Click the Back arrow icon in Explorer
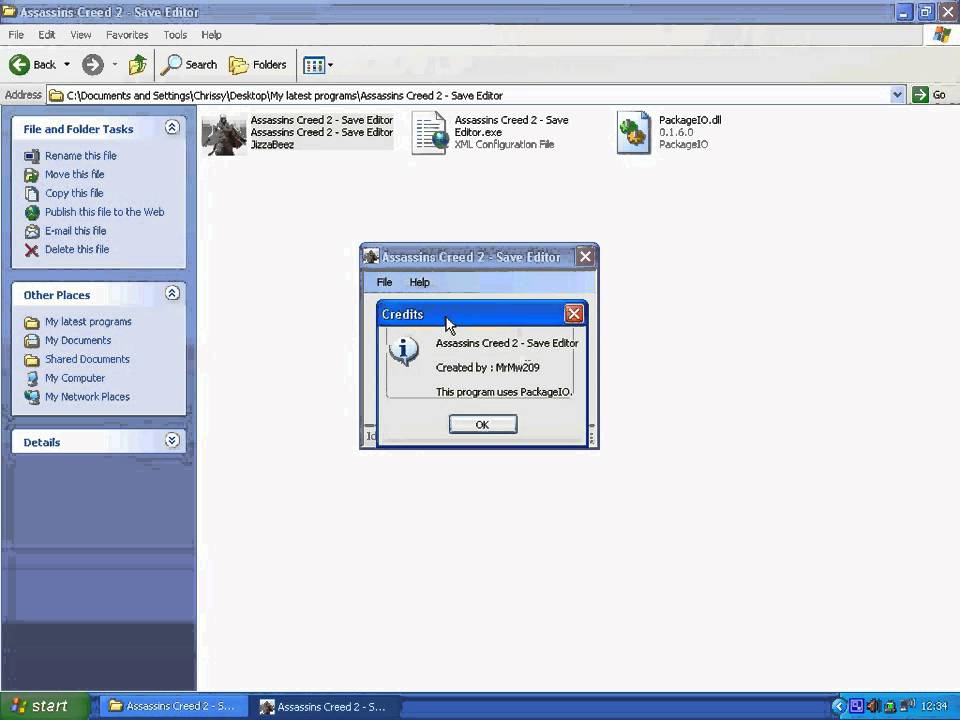The height and width of the screenshot is (720, 960). pyautogui.click(x=19, y=64)
